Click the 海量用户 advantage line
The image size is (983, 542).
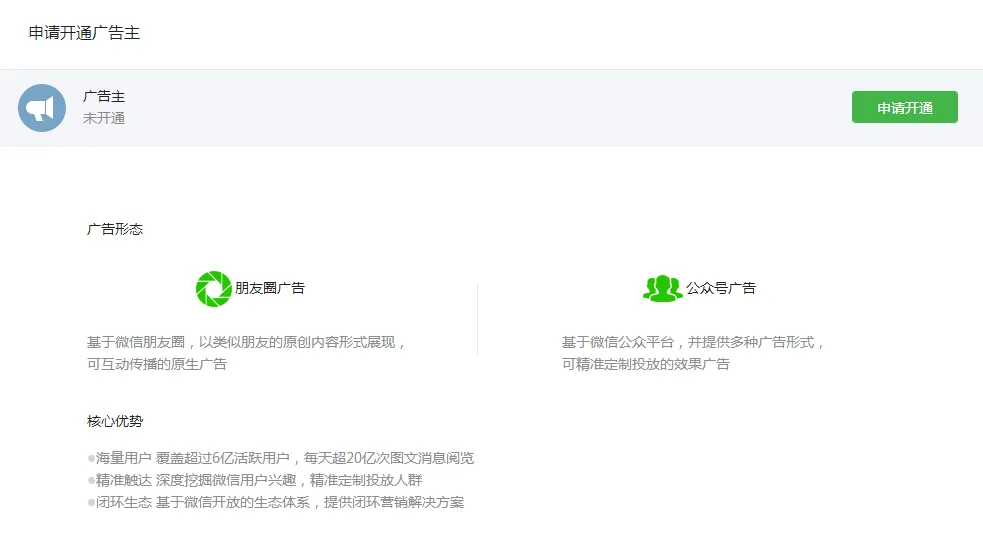pyautogui.click(x=284, y=458)
